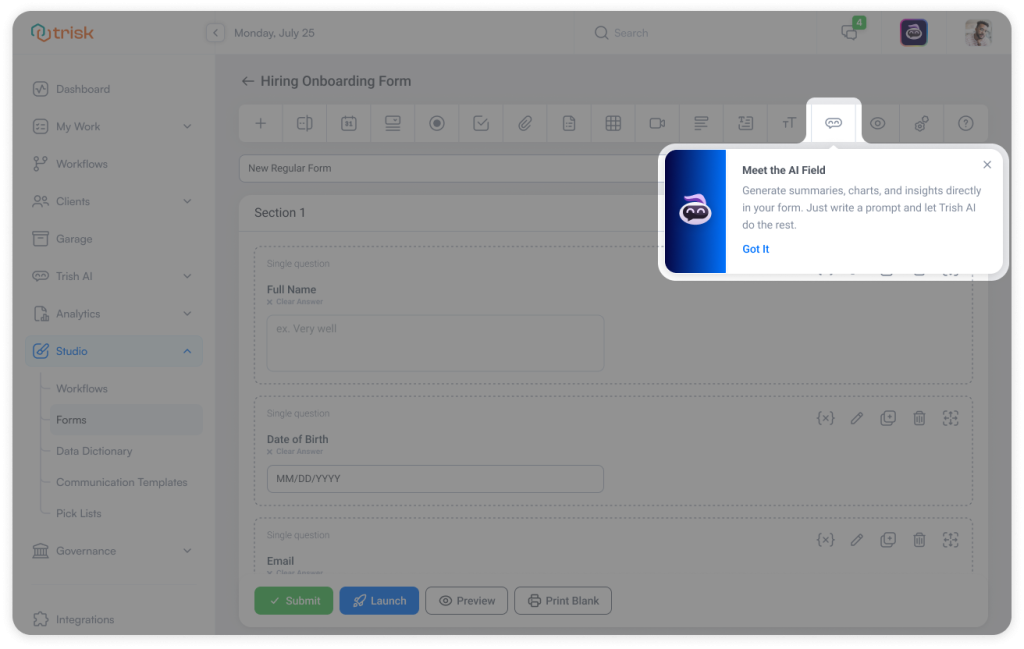Click the New Regular Form name field
The height and width of the screenshot is (649, 1024).
[451, 168]
